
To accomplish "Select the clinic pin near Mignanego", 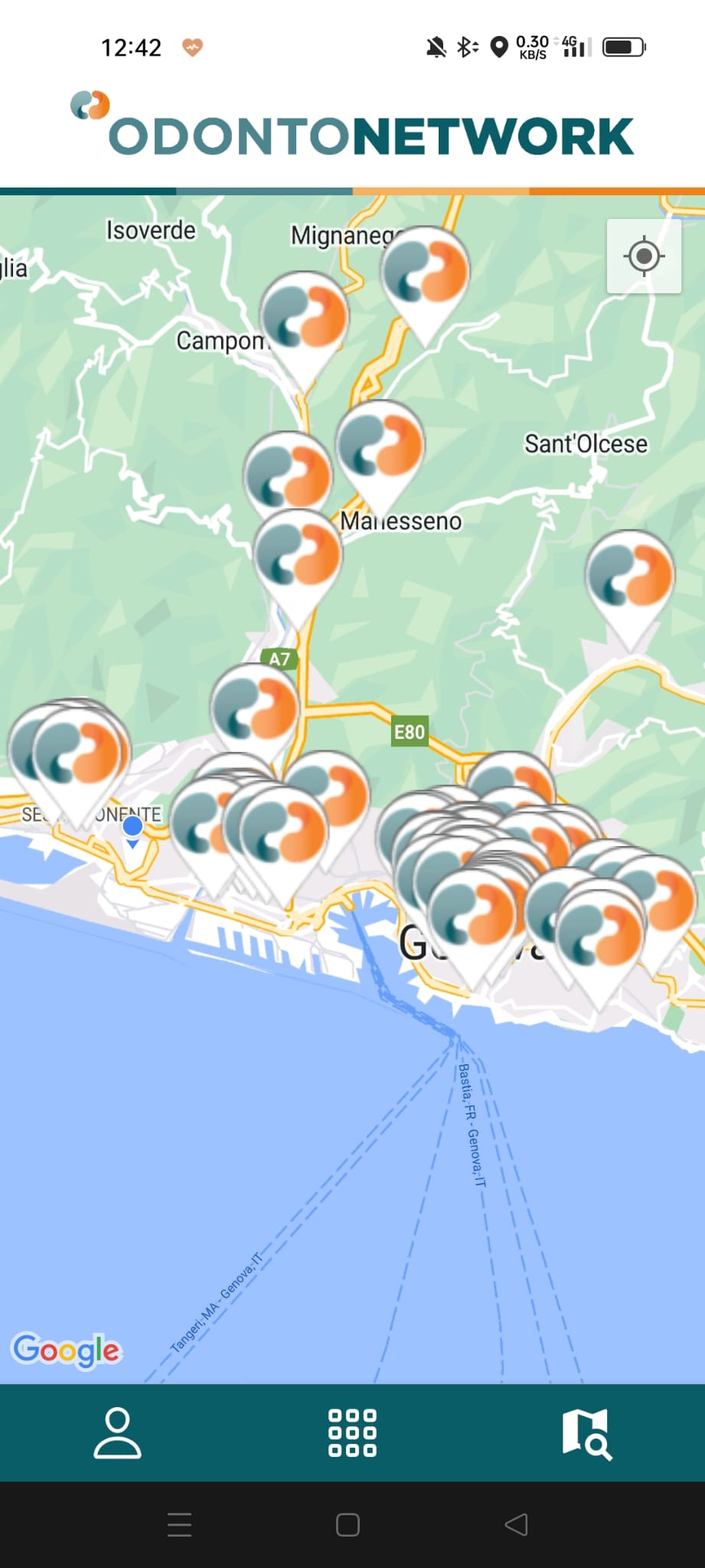I will click(425, 284).
